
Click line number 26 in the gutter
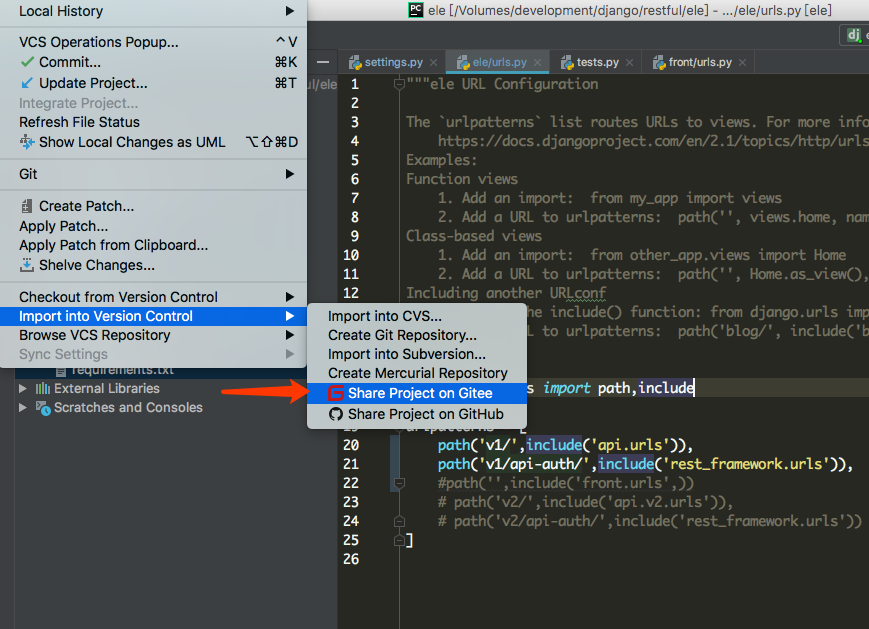tap(351, 559)
